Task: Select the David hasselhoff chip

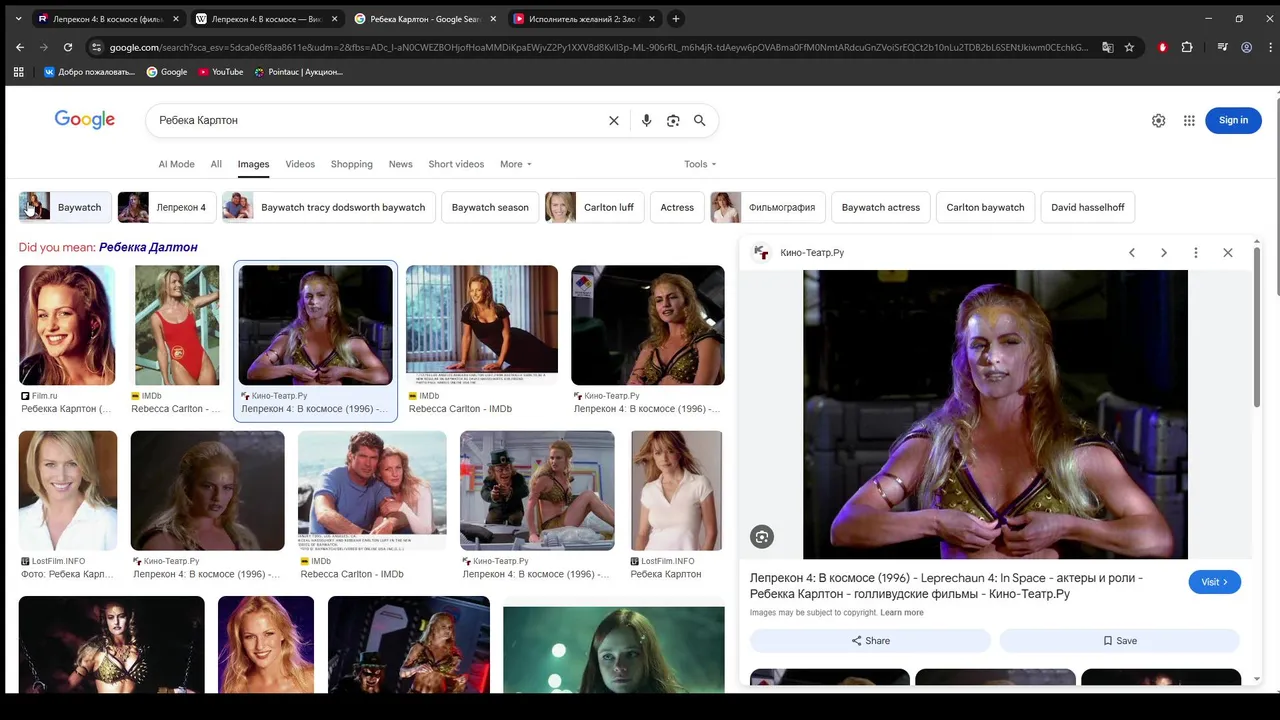Action: (x=1088, y=208)
